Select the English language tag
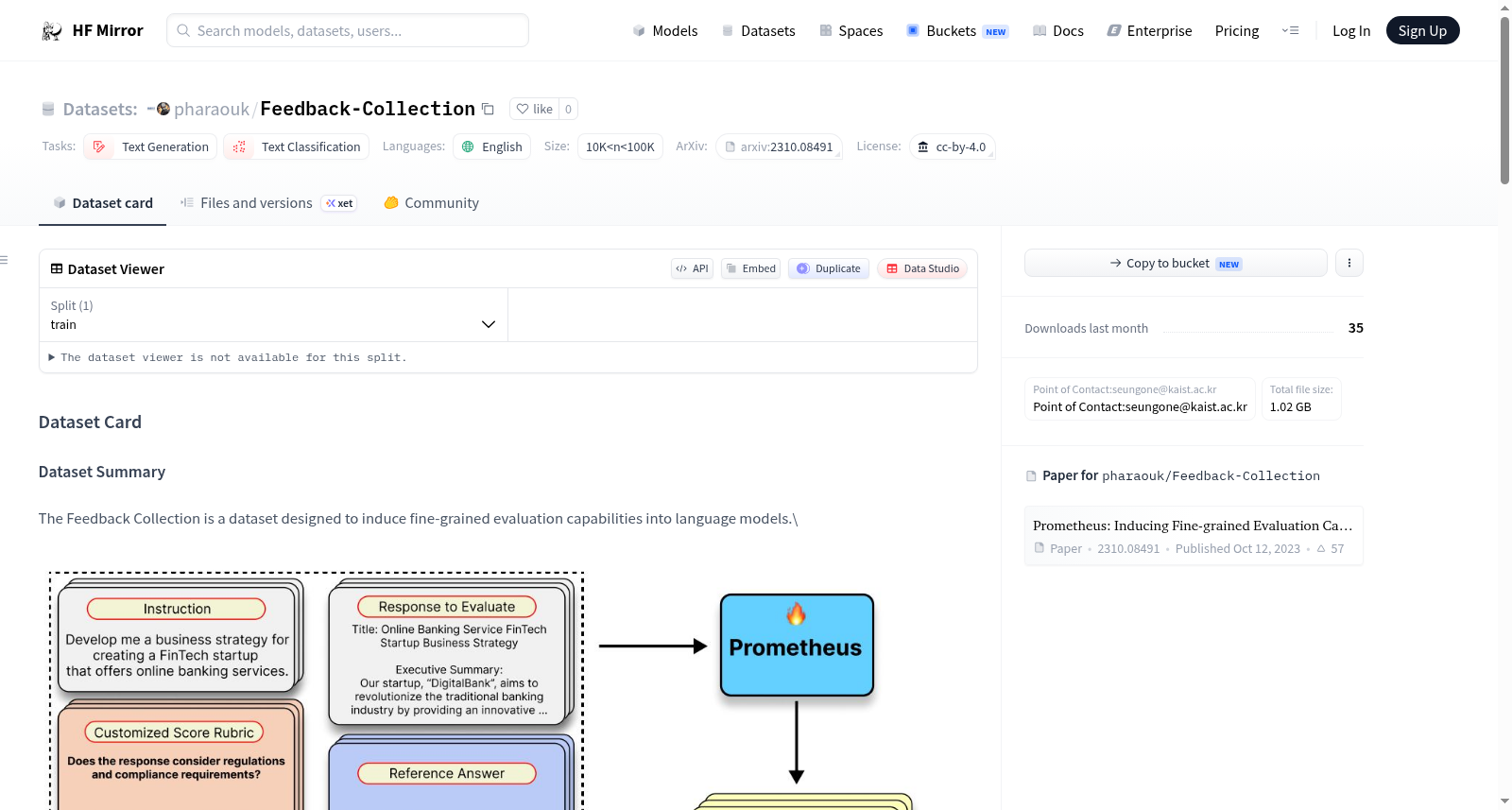Screen dimensions: 1512x810 point(491,146)
